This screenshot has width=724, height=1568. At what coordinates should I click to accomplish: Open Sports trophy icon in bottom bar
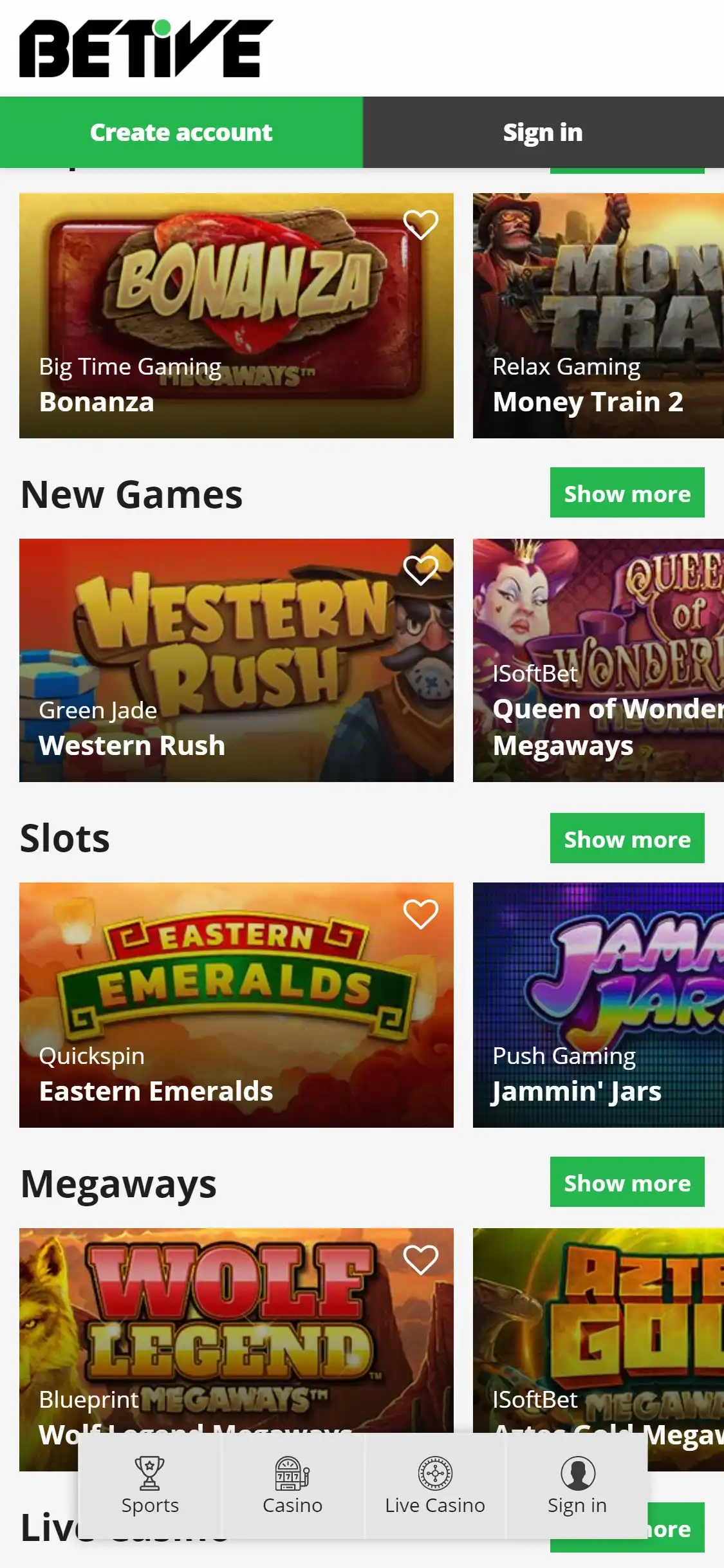pos(150,1473)
